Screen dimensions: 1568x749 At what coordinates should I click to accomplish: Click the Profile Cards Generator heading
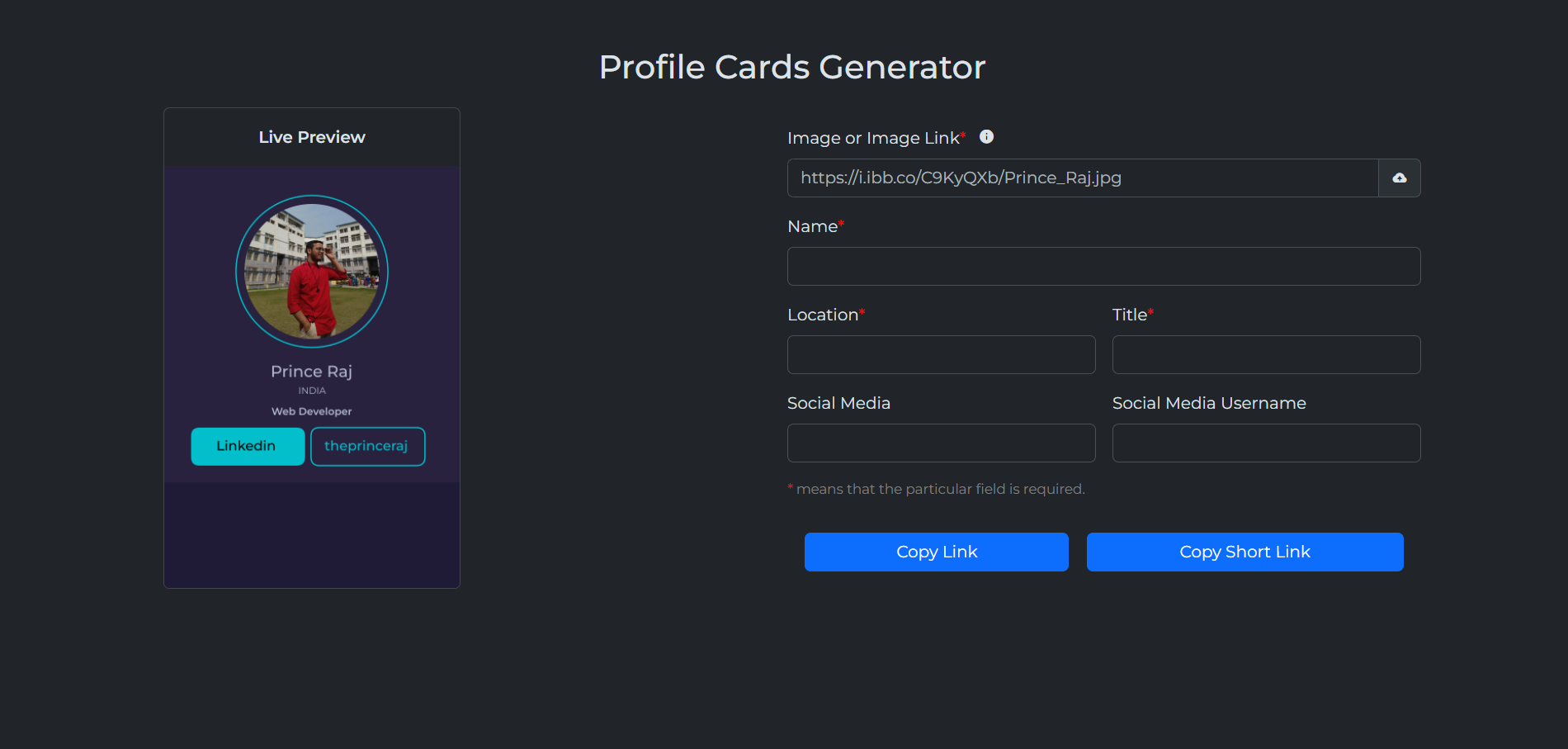792,66
